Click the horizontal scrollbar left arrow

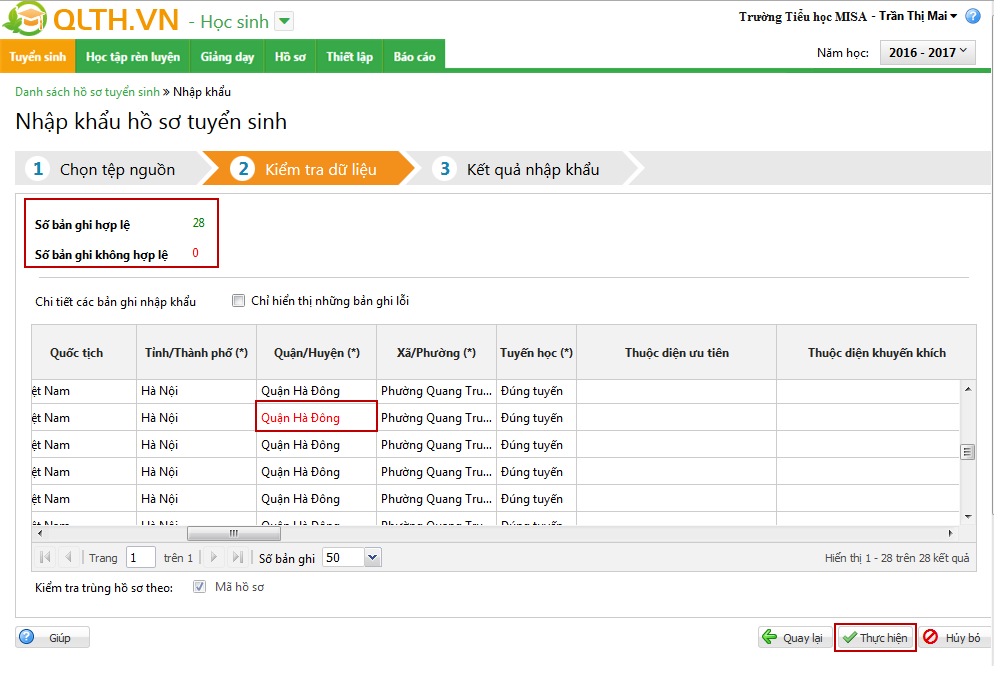coord(40,533)
